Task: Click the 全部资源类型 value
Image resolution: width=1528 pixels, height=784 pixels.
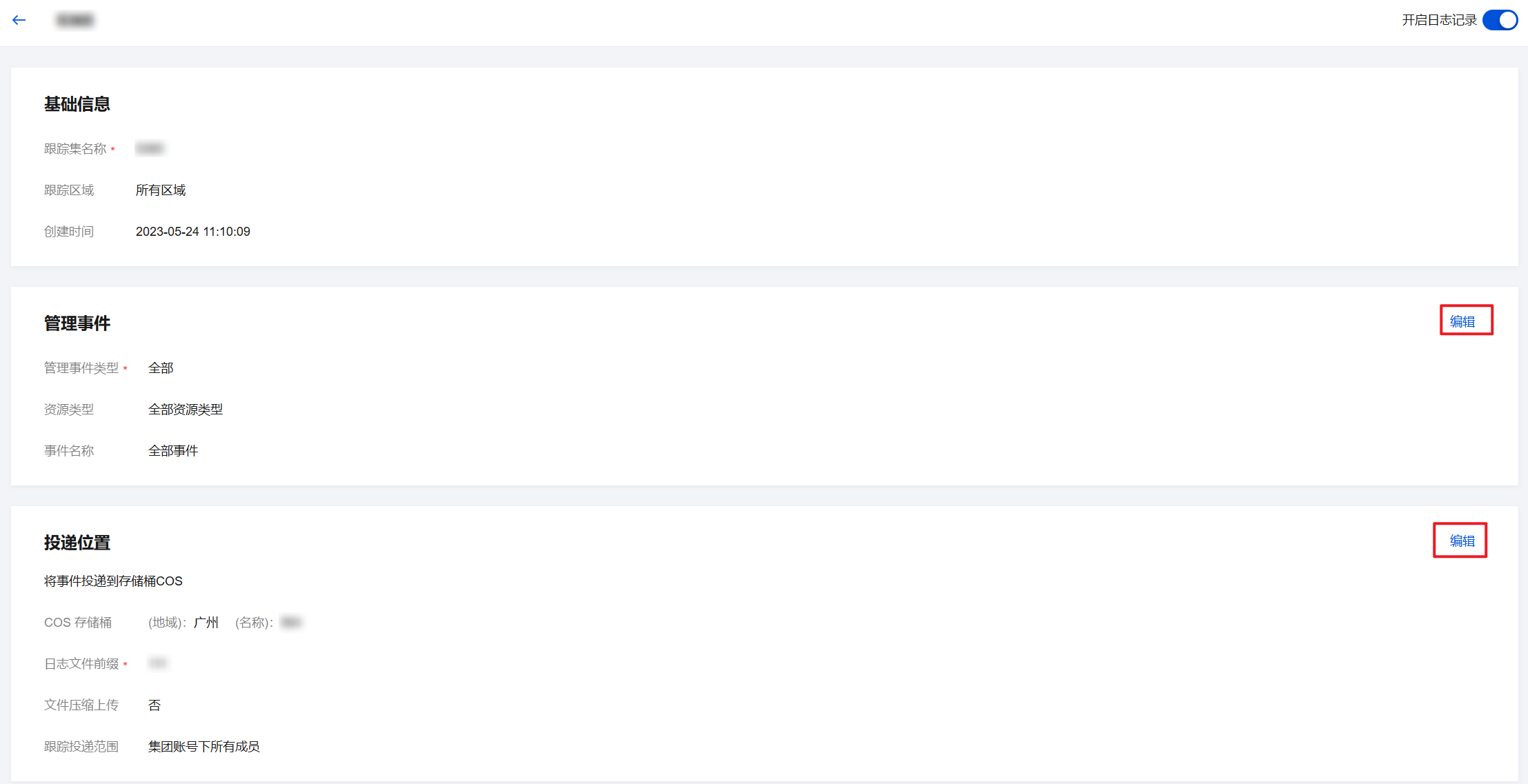Action: pos(186,410)
